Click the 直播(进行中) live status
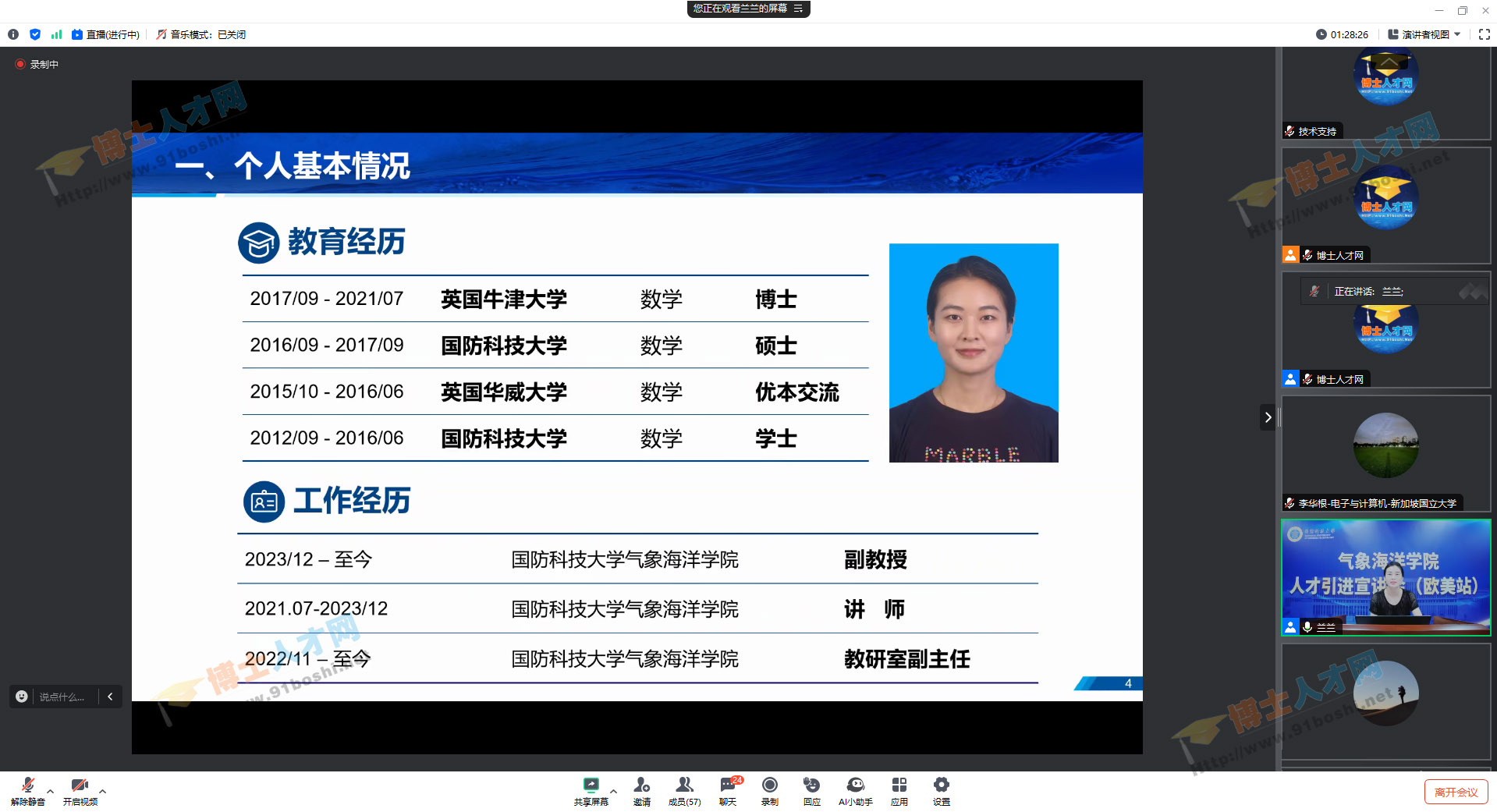The image size is (1497, 812). (x=105, y=34)
